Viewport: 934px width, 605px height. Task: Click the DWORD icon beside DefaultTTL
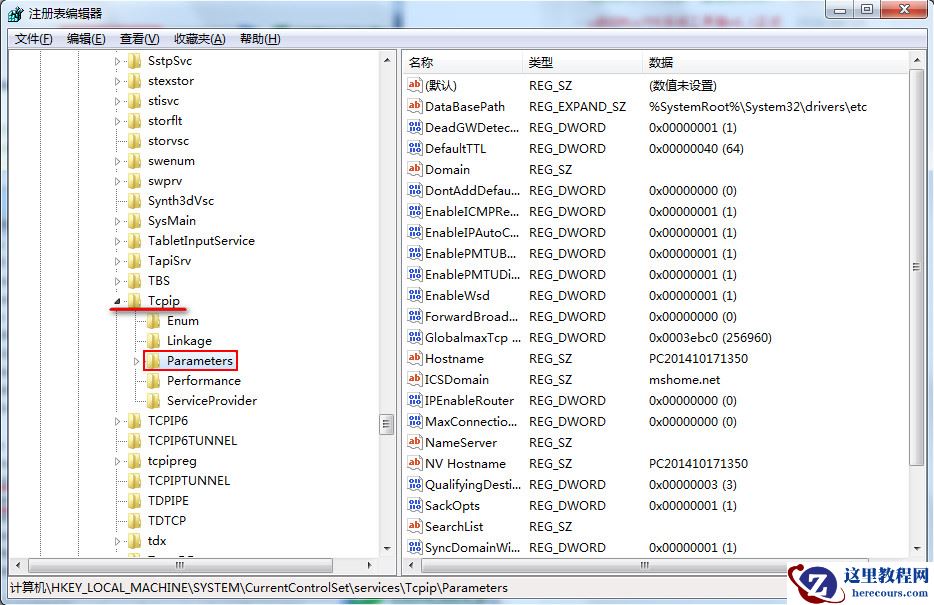point(415,148)
